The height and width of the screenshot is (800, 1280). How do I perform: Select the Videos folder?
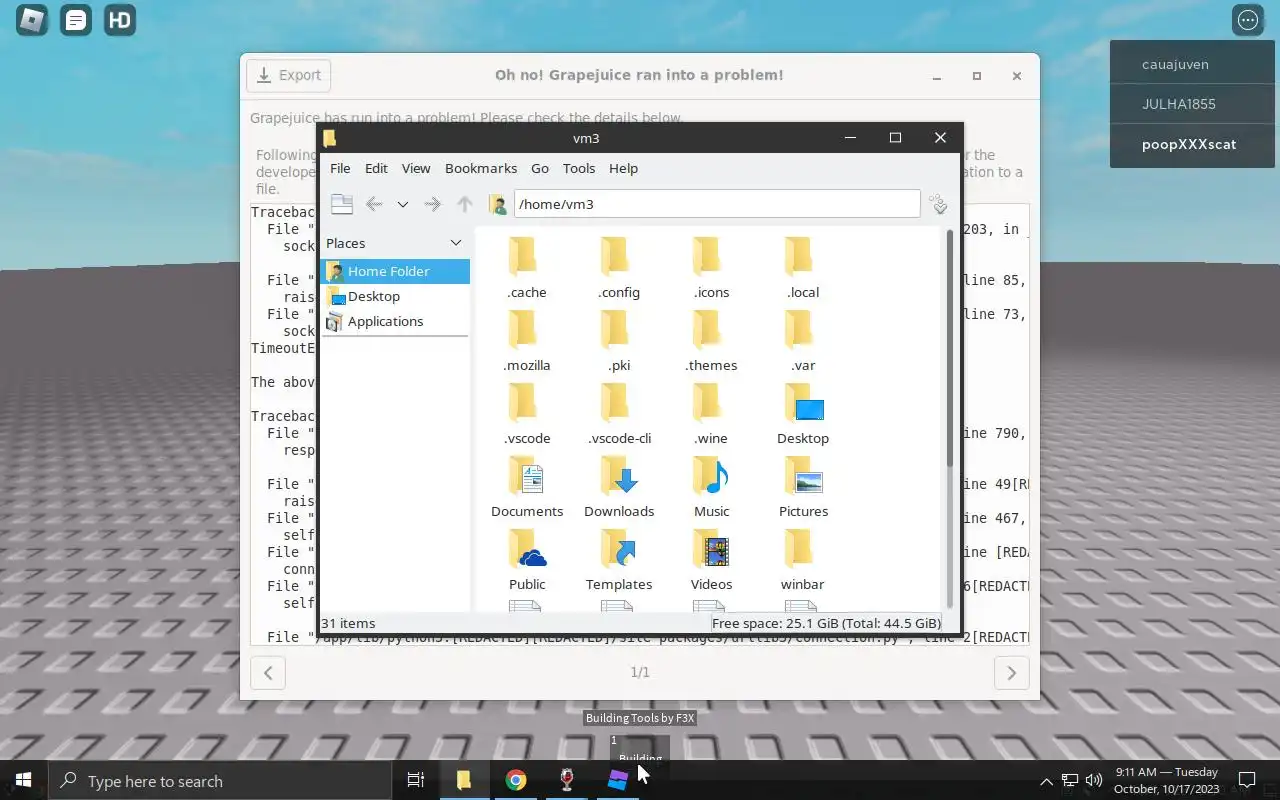(x=711, y=560)
